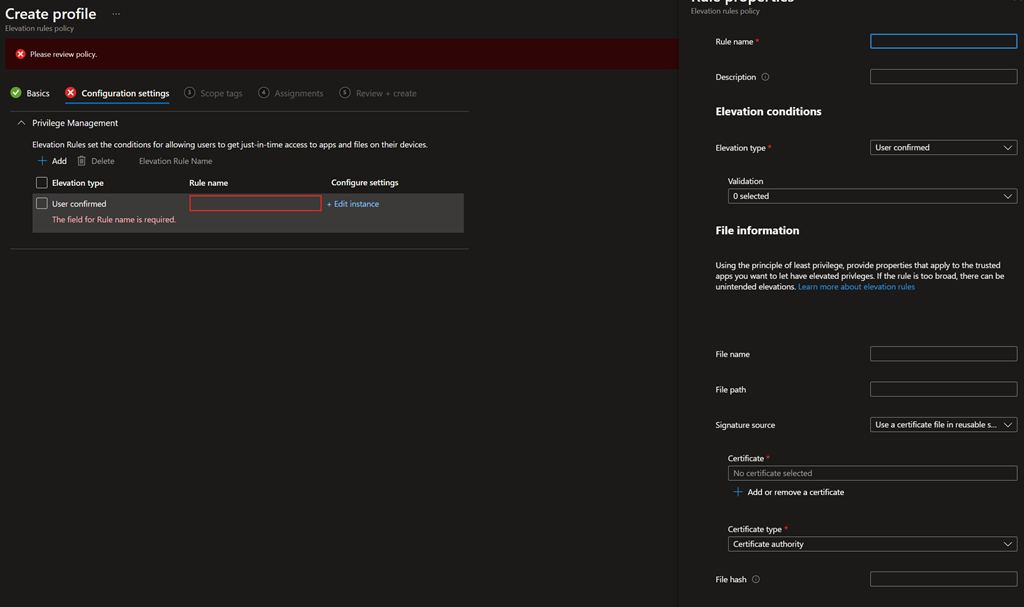Click the File hash info icon
The width and height of the screenshot is (1024, 607).
[755, 579]
